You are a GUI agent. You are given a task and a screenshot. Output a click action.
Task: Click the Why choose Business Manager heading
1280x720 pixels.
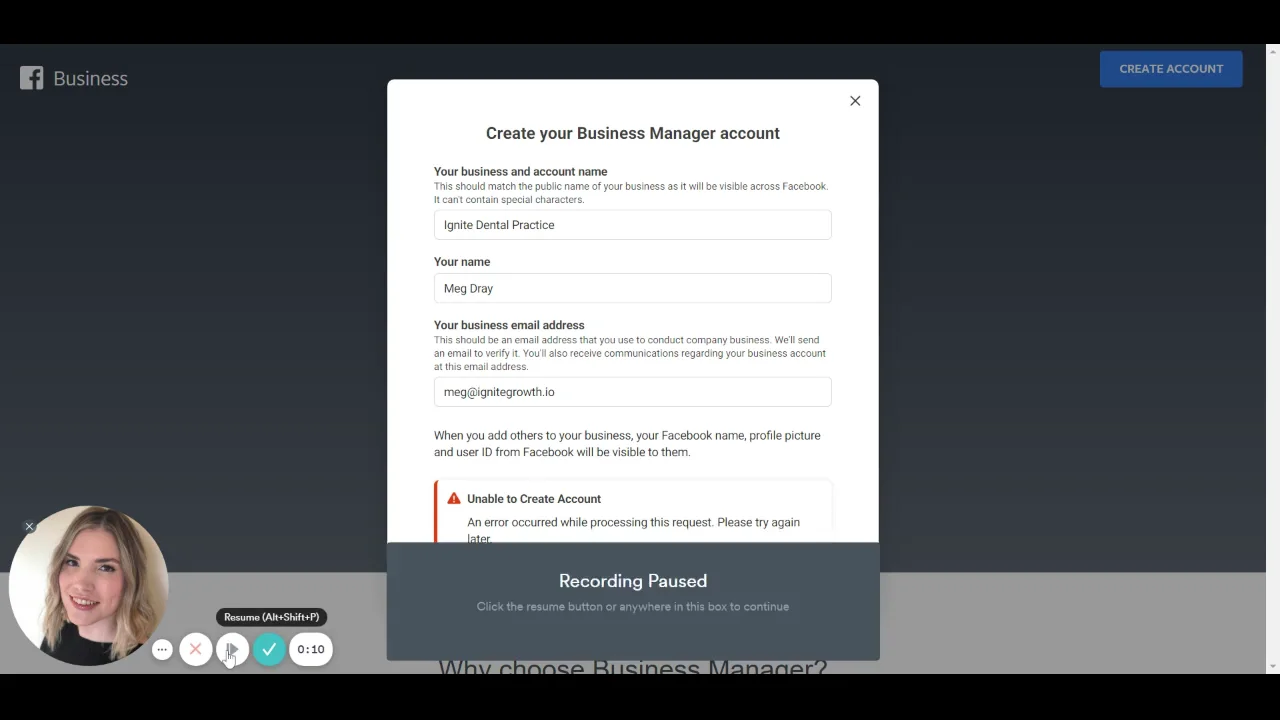633,666
